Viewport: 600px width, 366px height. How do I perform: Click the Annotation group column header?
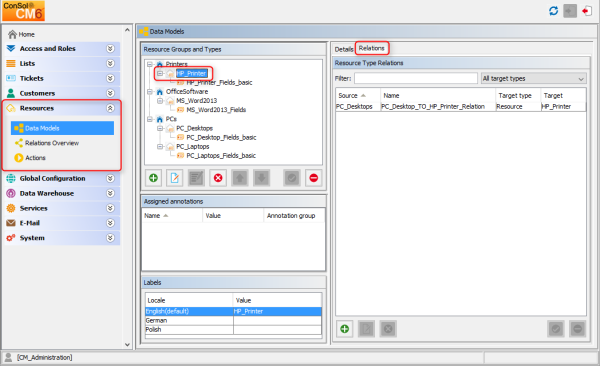(294, 216)
